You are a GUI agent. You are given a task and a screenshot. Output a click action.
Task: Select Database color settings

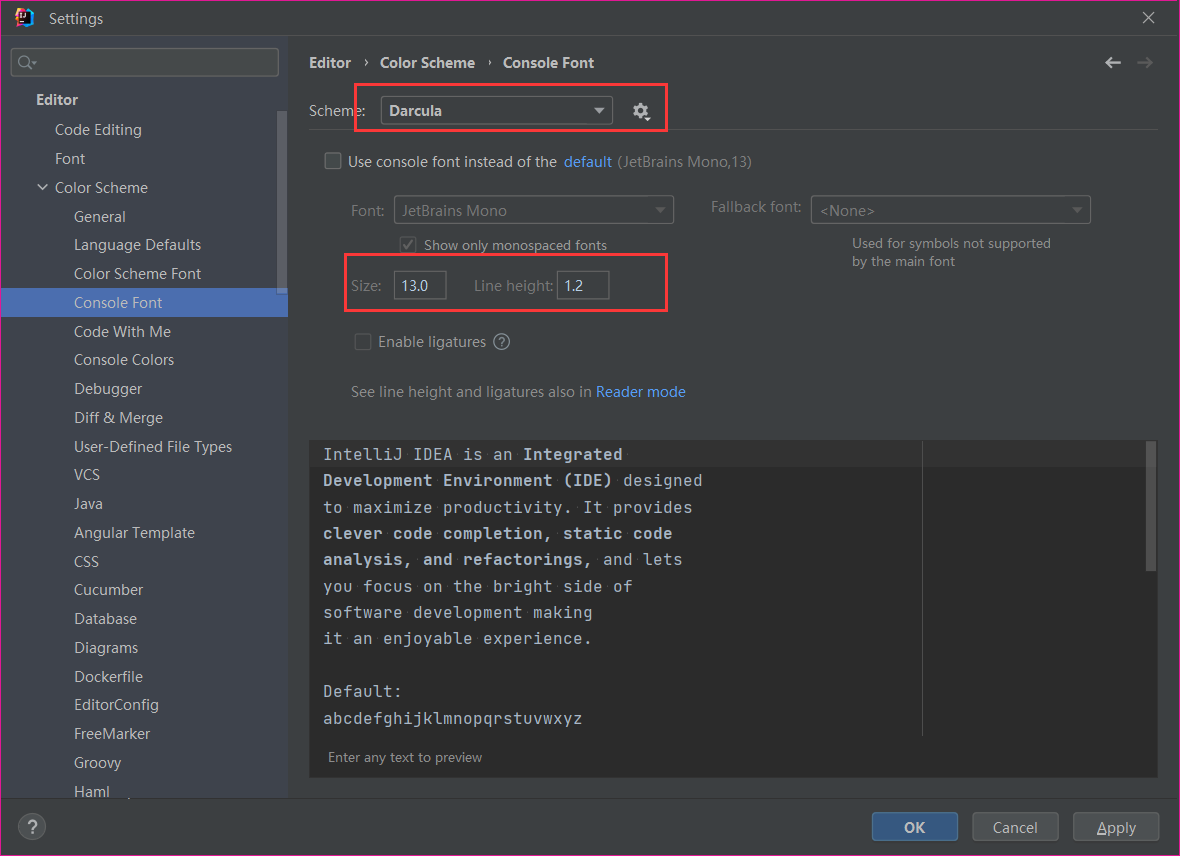(x=105, y=619)
